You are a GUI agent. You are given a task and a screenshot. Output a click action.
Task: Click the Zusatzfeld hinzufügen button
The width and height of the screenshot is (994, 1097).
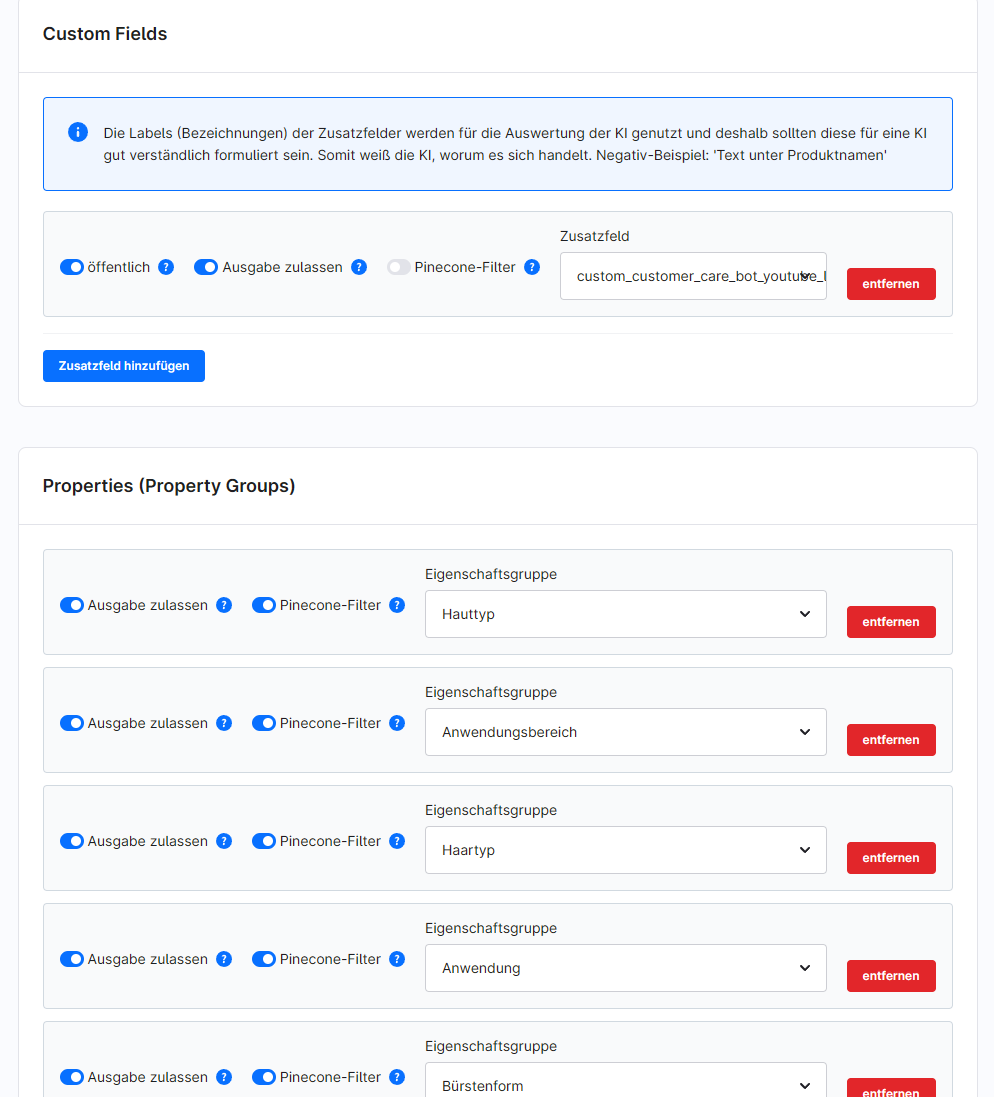(x=123, y=366)
